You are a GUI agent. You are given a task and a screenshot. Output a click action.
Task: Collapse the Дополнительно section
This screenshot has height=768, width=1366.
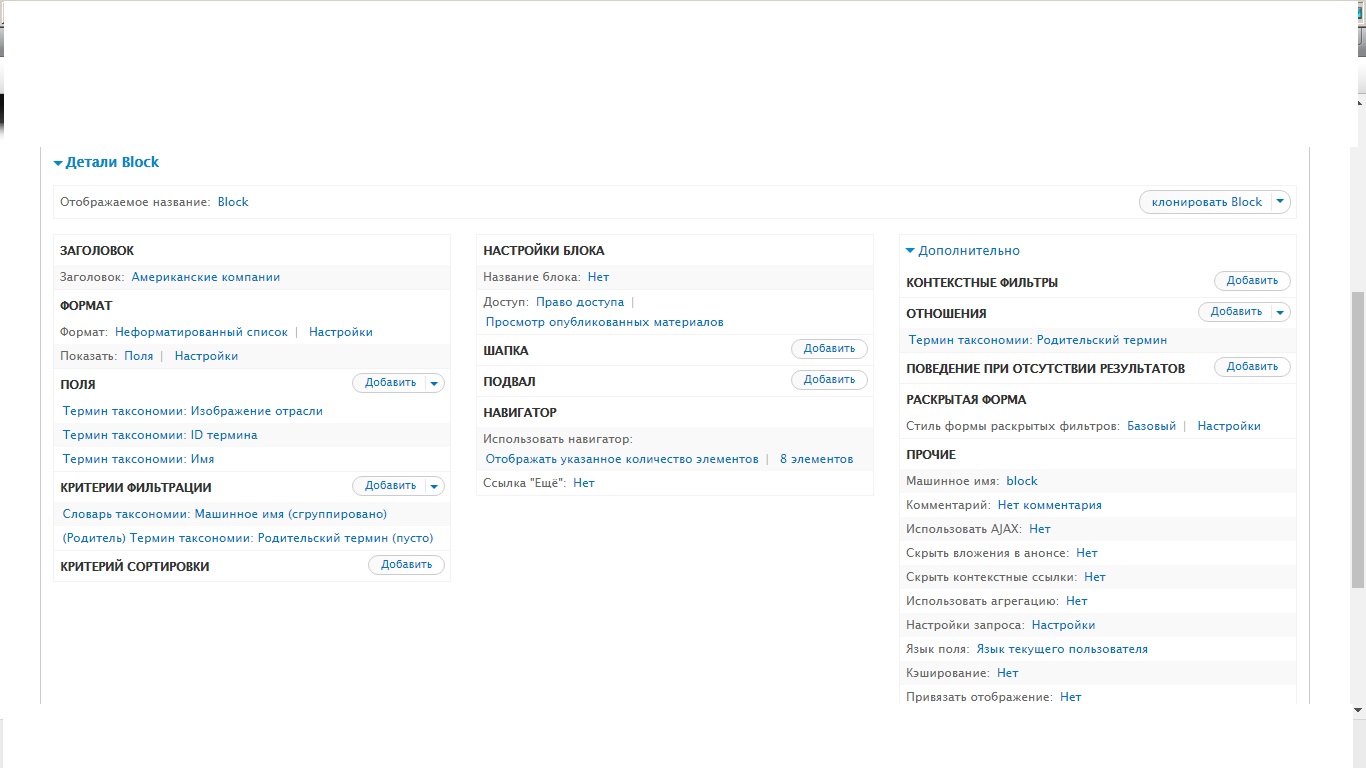point(962,251)
